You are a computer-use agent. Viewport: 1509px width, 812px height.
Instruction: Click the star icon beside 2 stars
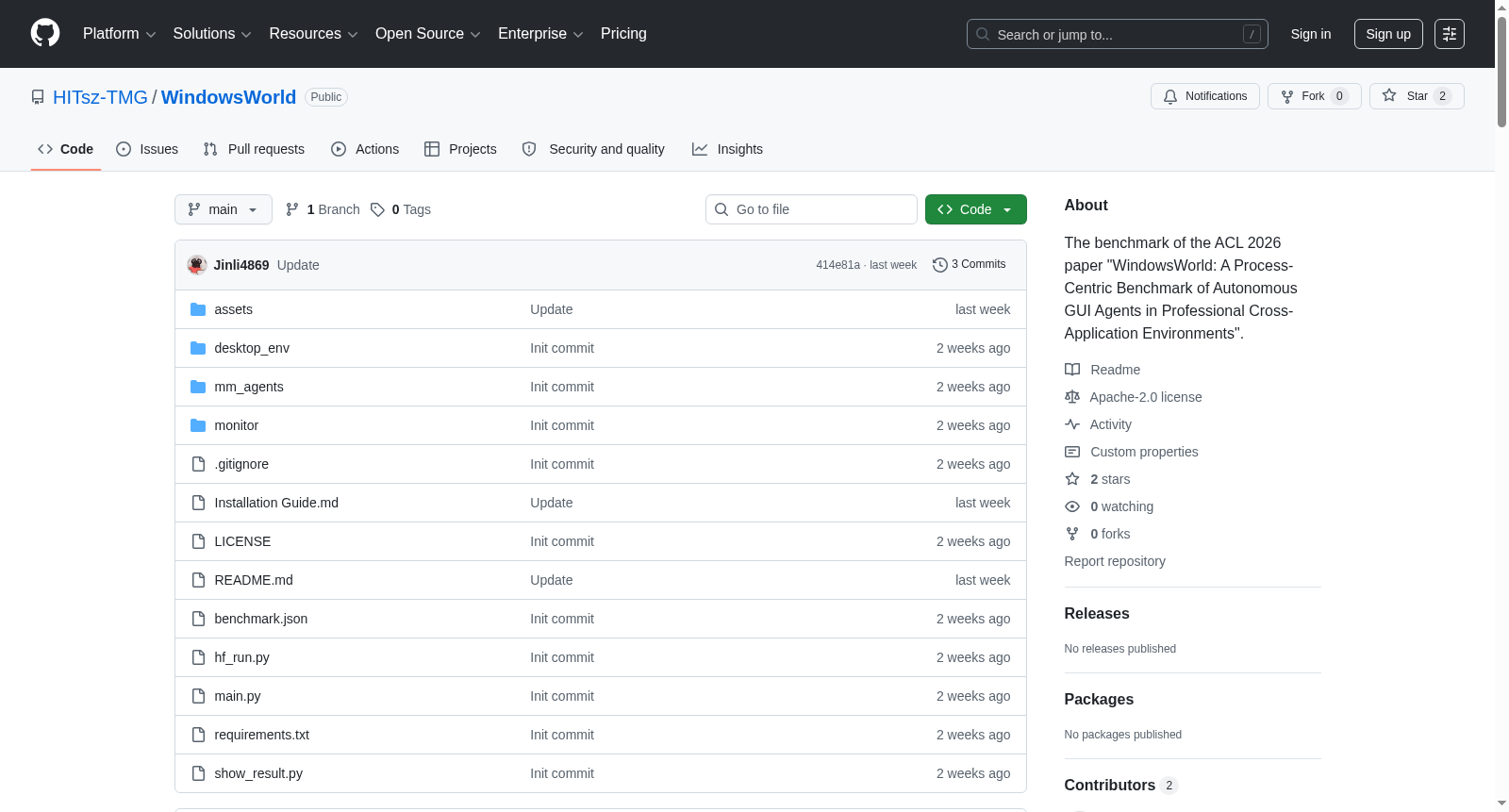(x=1072, y=479)
